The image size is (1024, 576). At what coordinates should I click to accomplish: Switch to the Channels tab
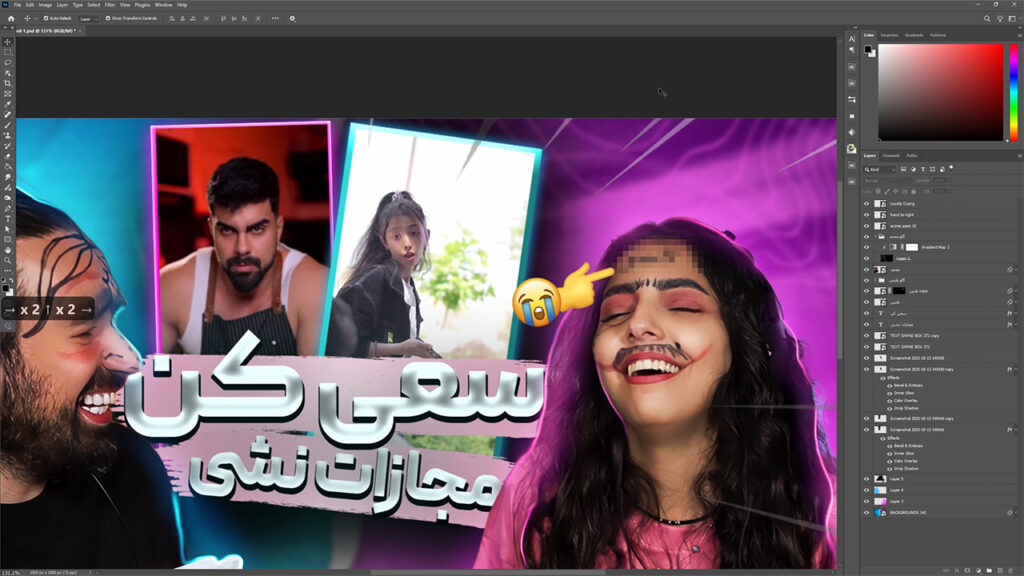[890, 156]
